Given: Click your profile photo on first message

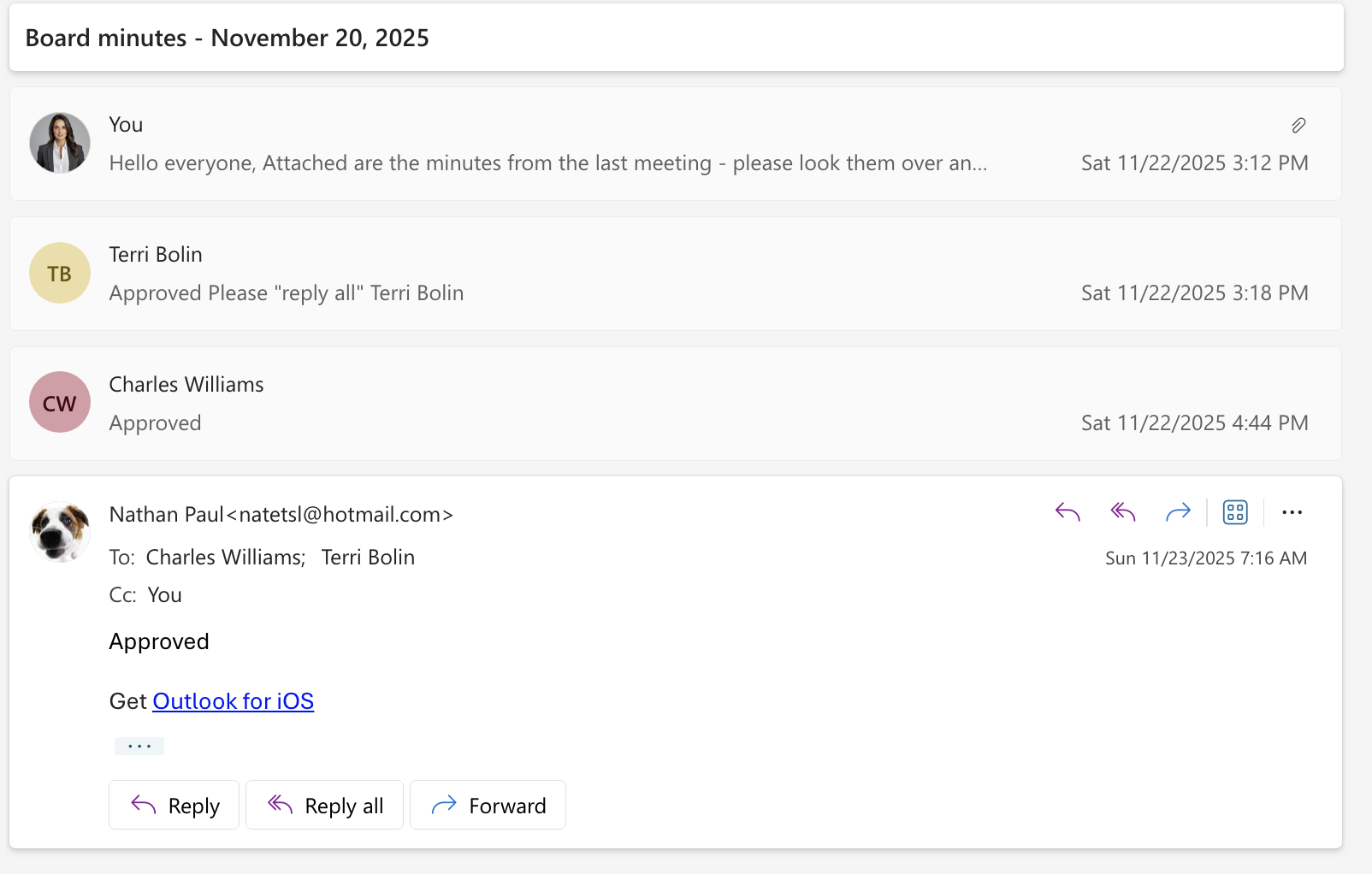Looking at the screenshot, I should (x=60, y=143).
